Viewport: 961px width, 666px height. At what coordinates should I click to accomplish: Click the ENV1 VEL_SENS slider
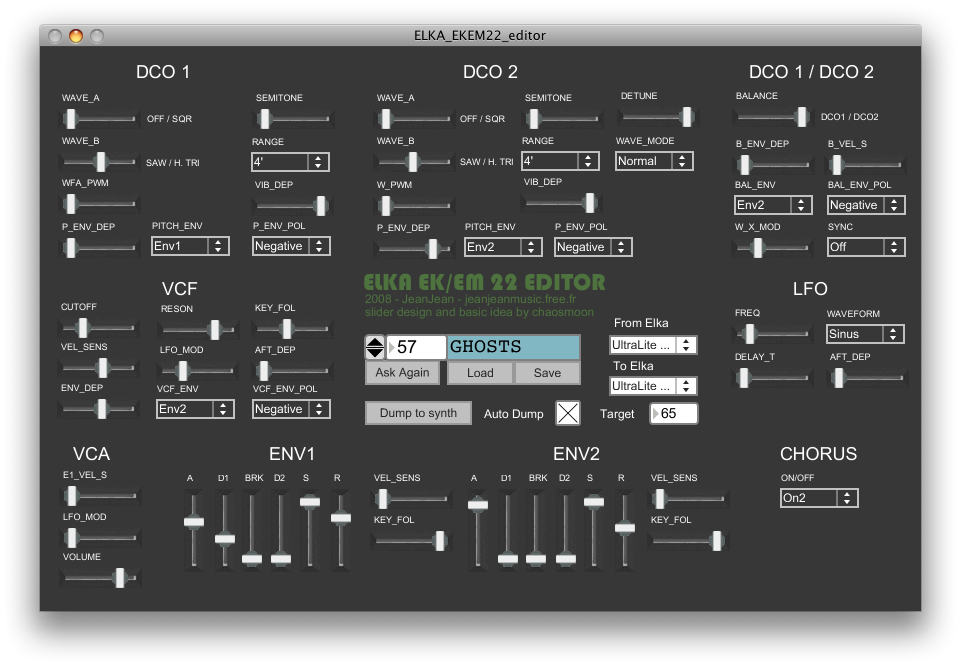(412, 499)
